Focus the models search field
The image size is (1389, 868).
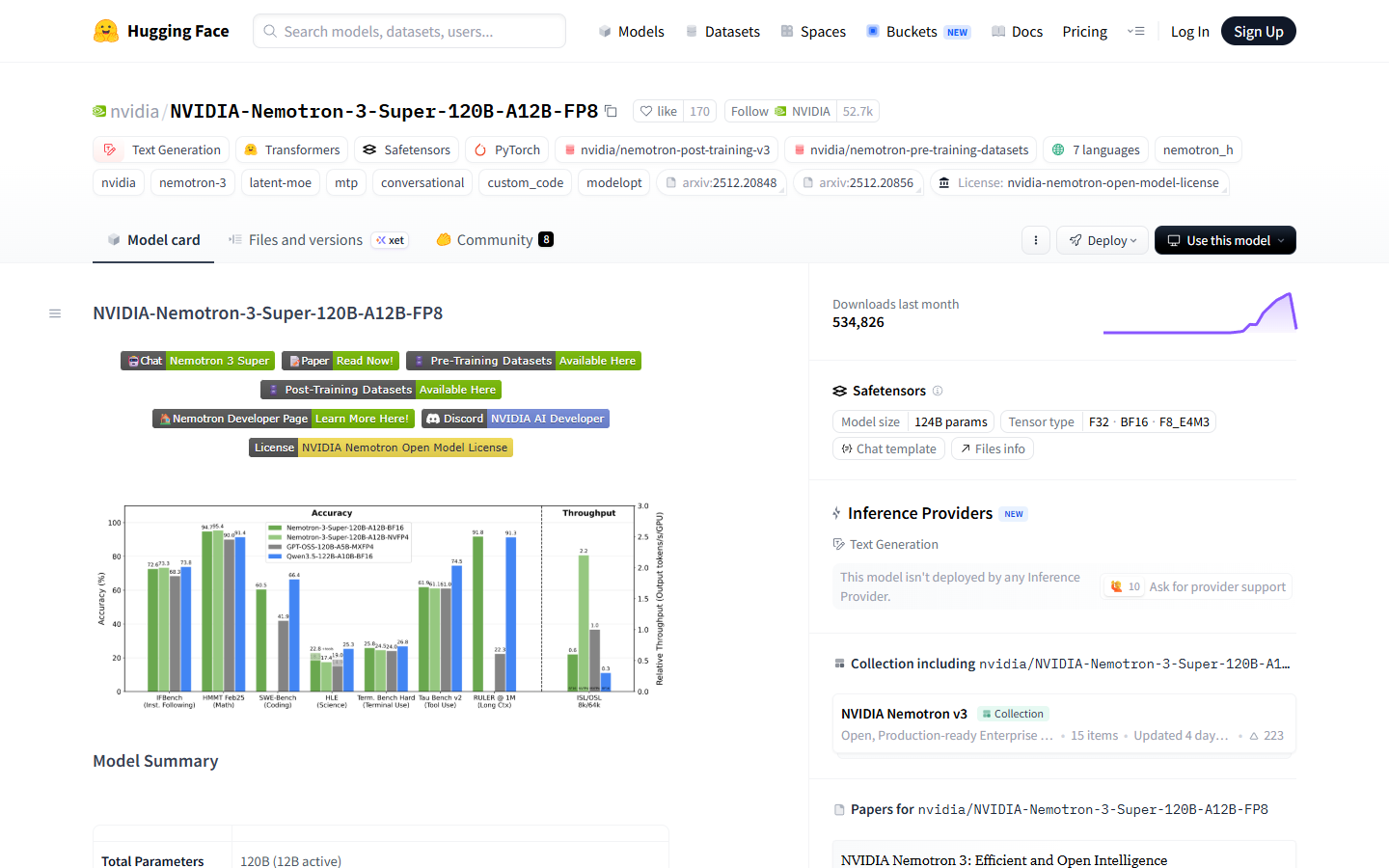tap(410, 31)
